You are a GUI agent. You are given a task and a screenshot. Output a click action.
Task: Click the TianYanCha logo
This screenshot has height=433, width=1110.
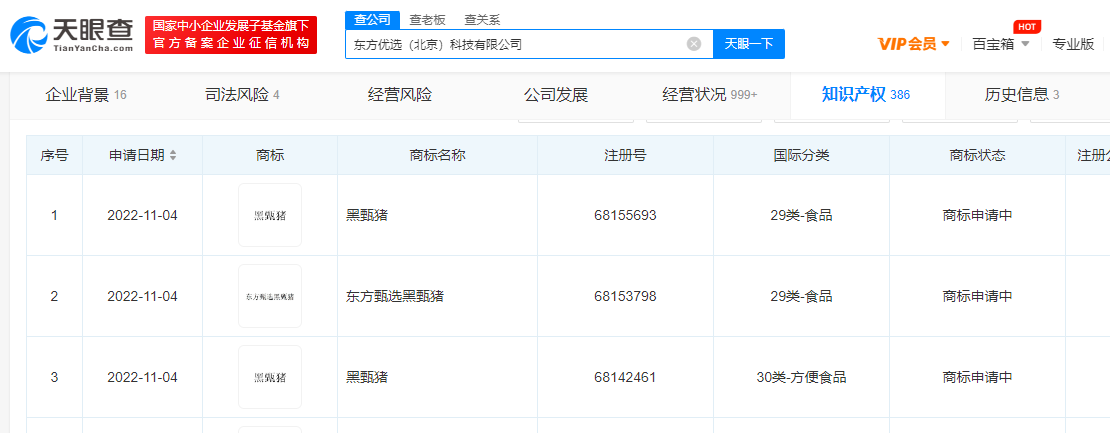[71, 35]
